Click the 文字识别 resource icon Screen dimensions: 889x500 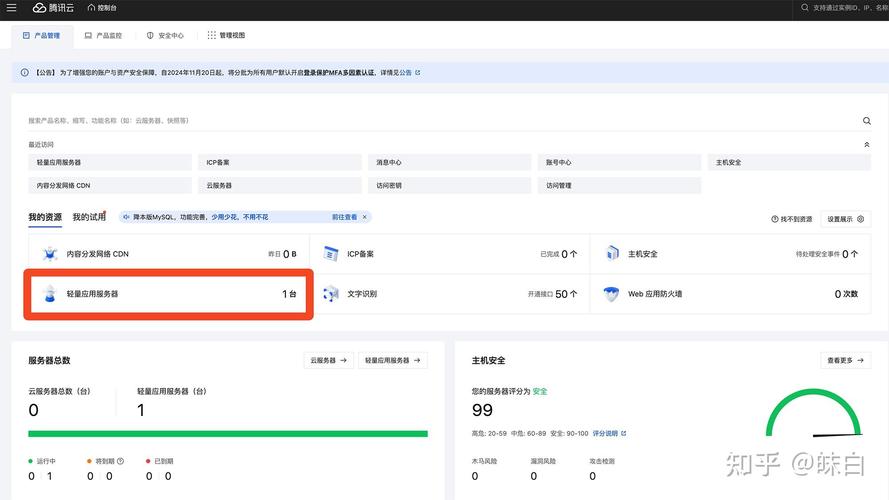[x=331, y=294]
